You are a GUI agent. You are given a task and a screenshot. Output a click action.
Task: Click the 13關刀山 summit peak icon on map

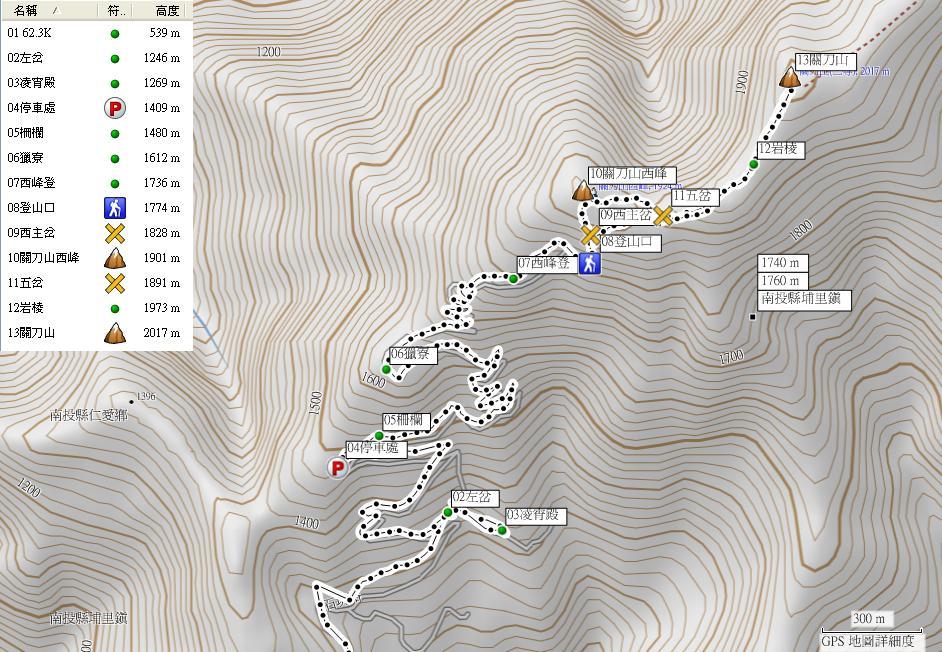[789, 78]
